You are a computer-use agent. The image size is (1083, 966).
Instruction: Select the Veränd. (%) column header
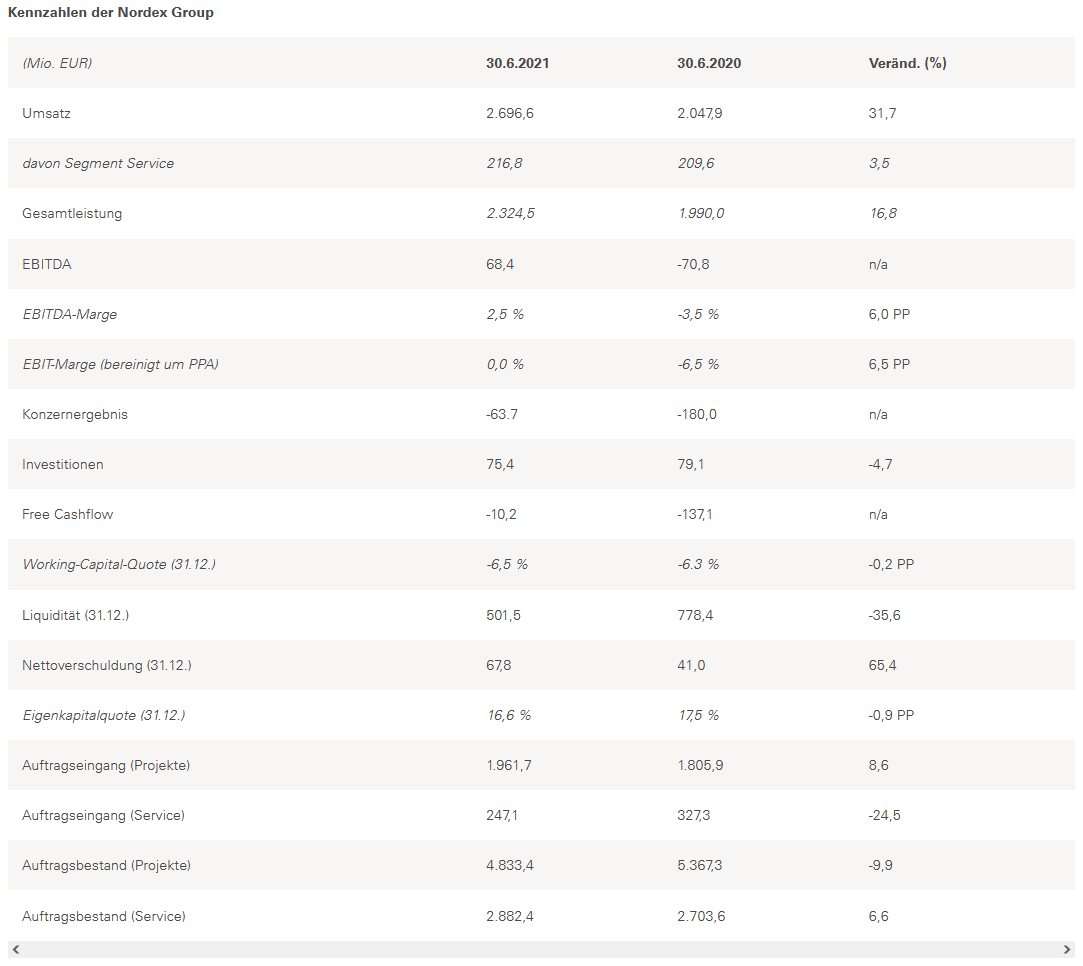(x=907, y=63)
